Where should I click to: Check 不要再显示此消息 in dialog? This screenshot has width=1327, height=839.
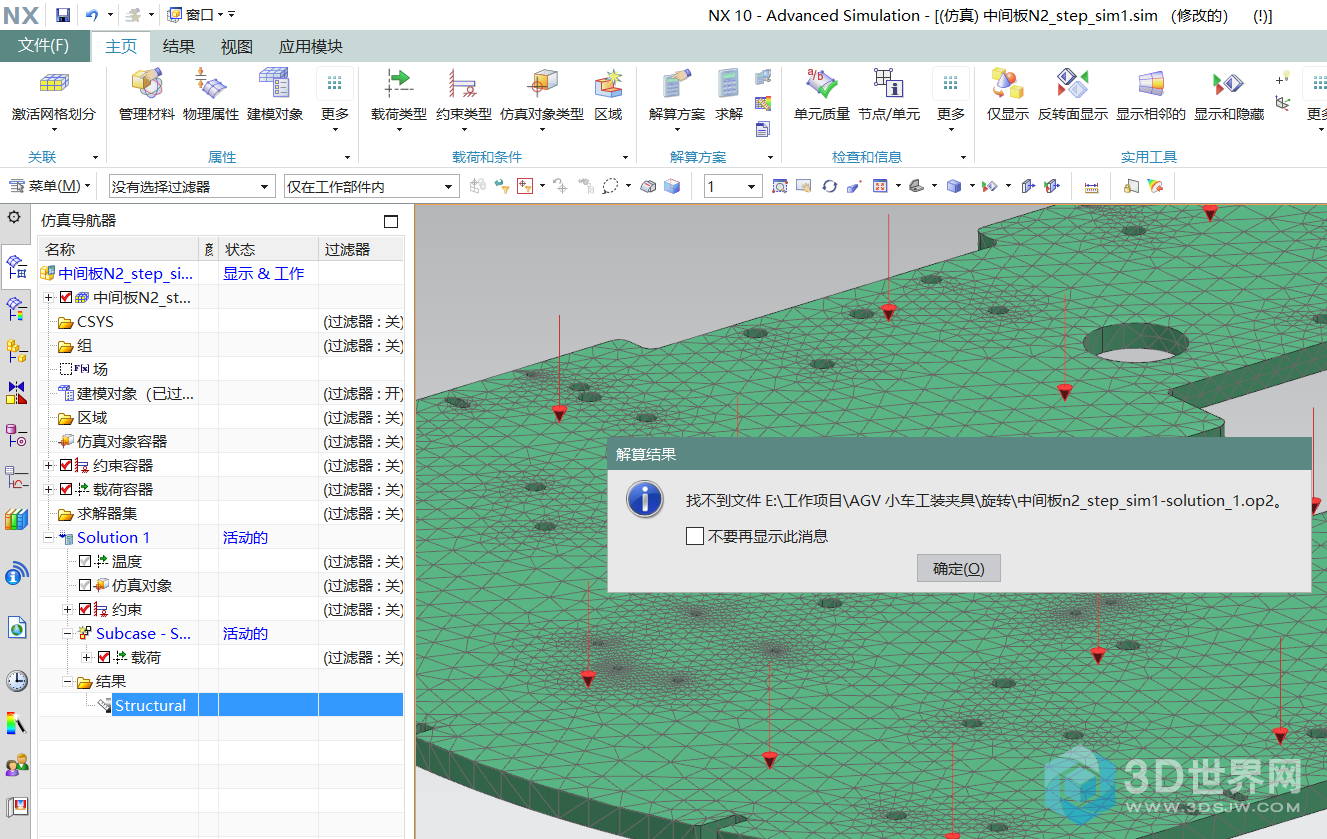(695, 536)
